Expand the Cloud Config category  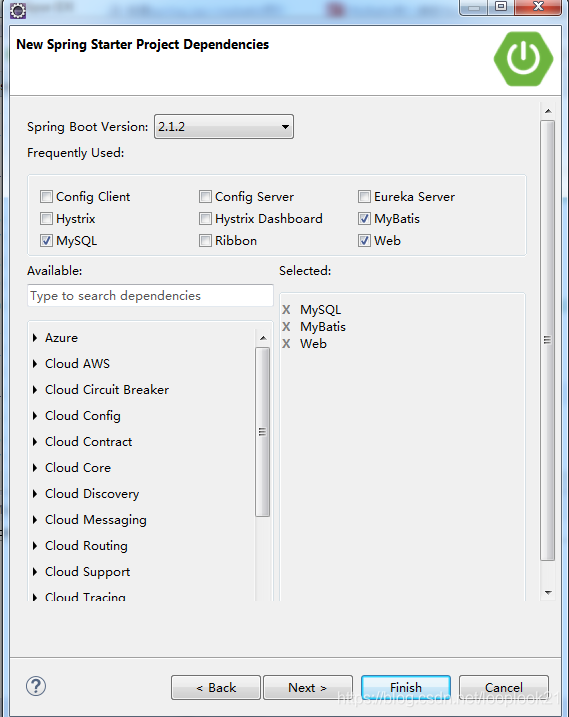pos(35,416)
